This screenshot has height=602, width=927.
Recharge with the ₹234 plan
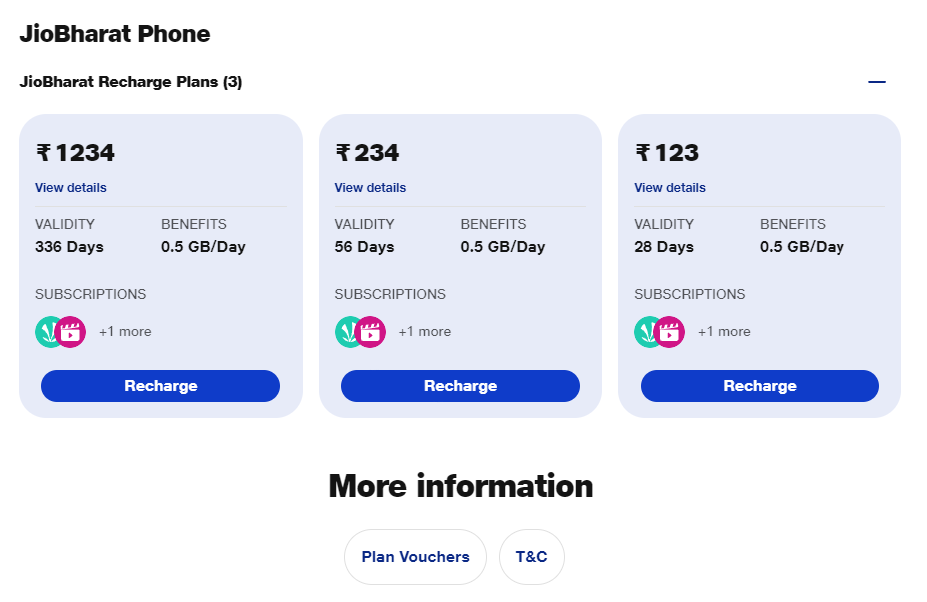point(460,386)
